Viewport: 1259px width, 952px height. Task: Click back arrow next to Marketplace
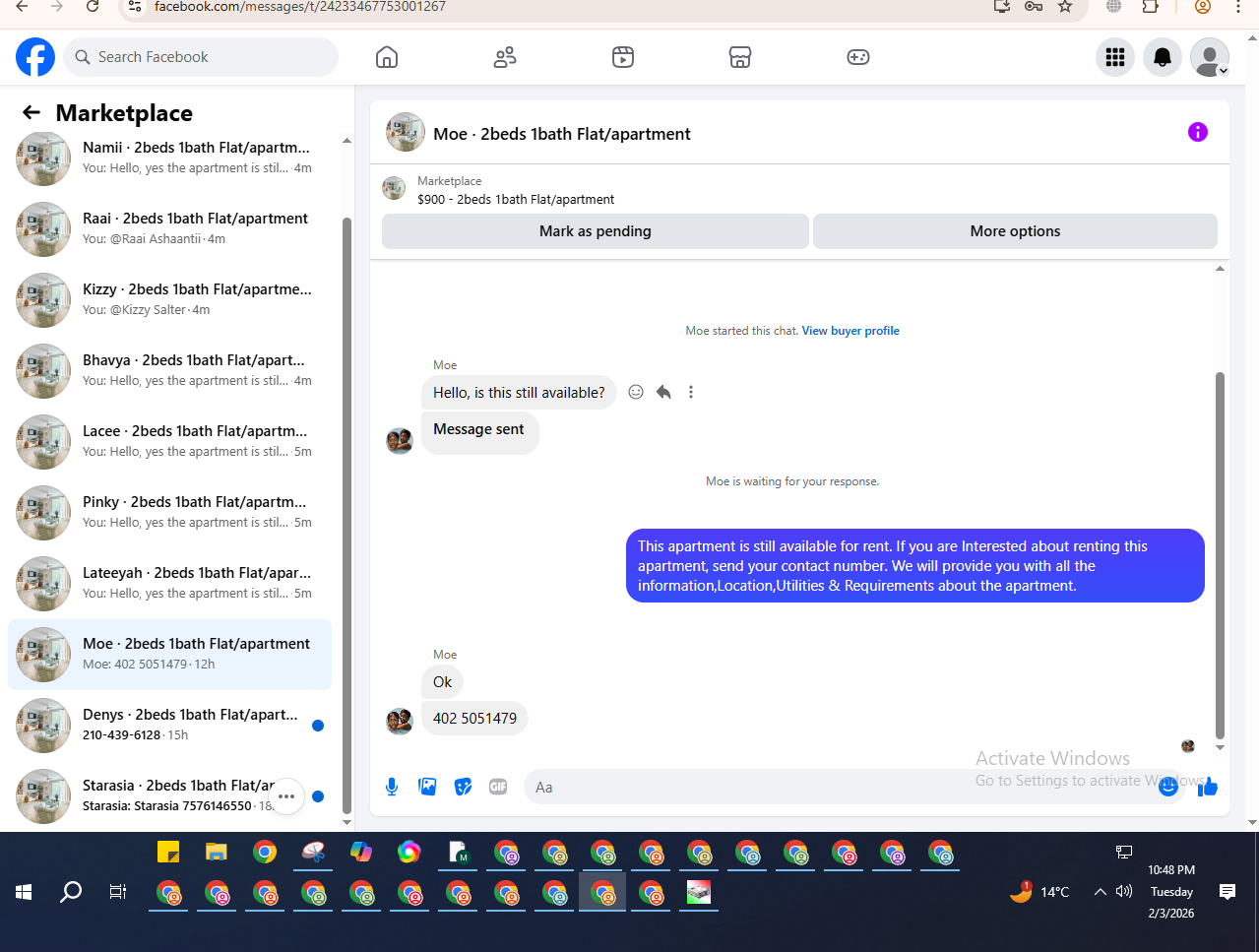pos(31,113)
